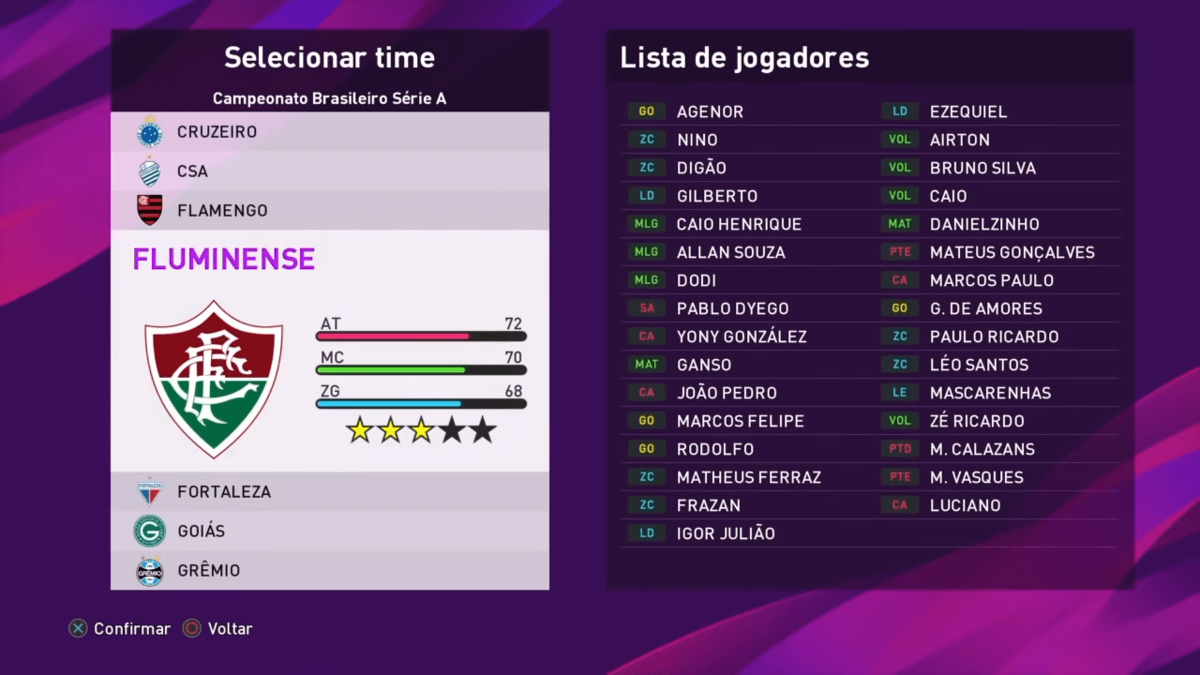Click the Campeonato Brasileiro Série A header
The image size is (1200, 675).
pos(330,99)
